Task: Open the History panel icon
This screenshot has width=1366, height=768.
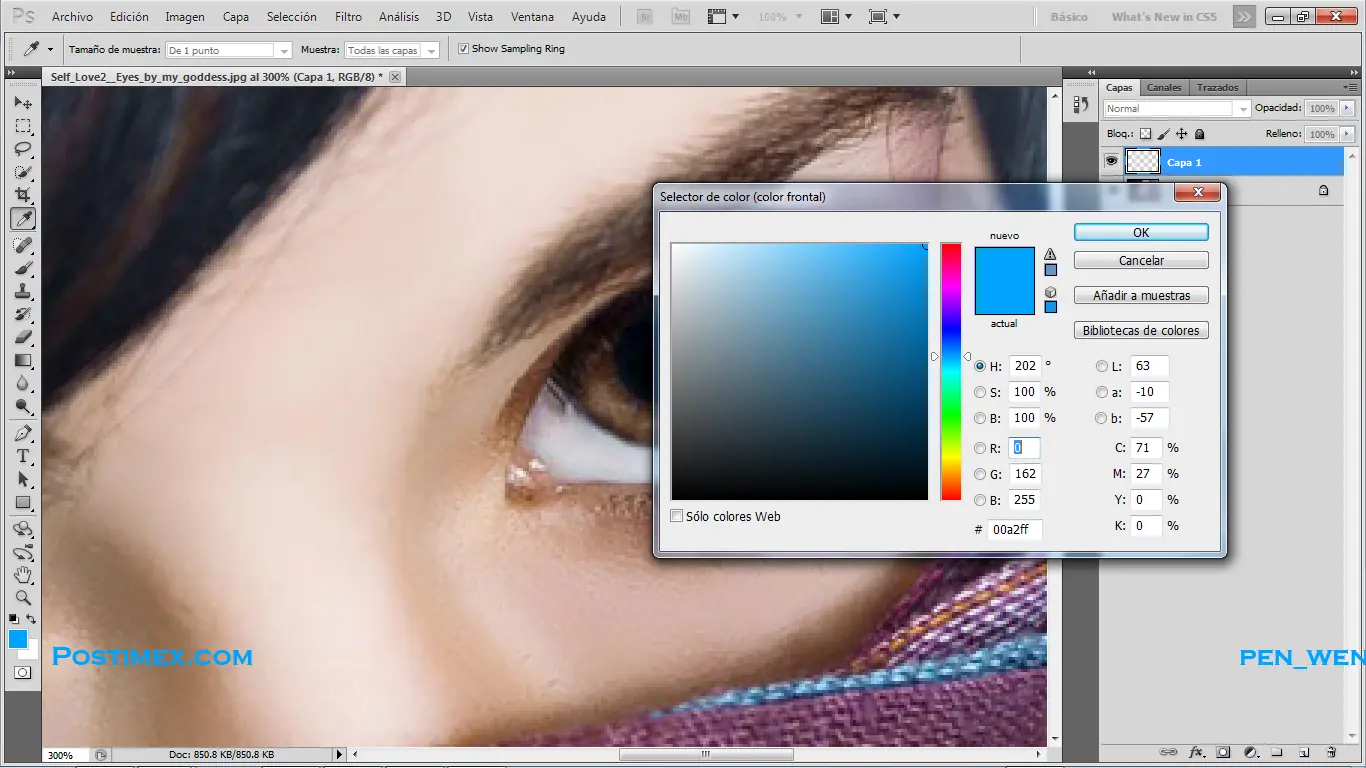Action: pos(1080,104)
